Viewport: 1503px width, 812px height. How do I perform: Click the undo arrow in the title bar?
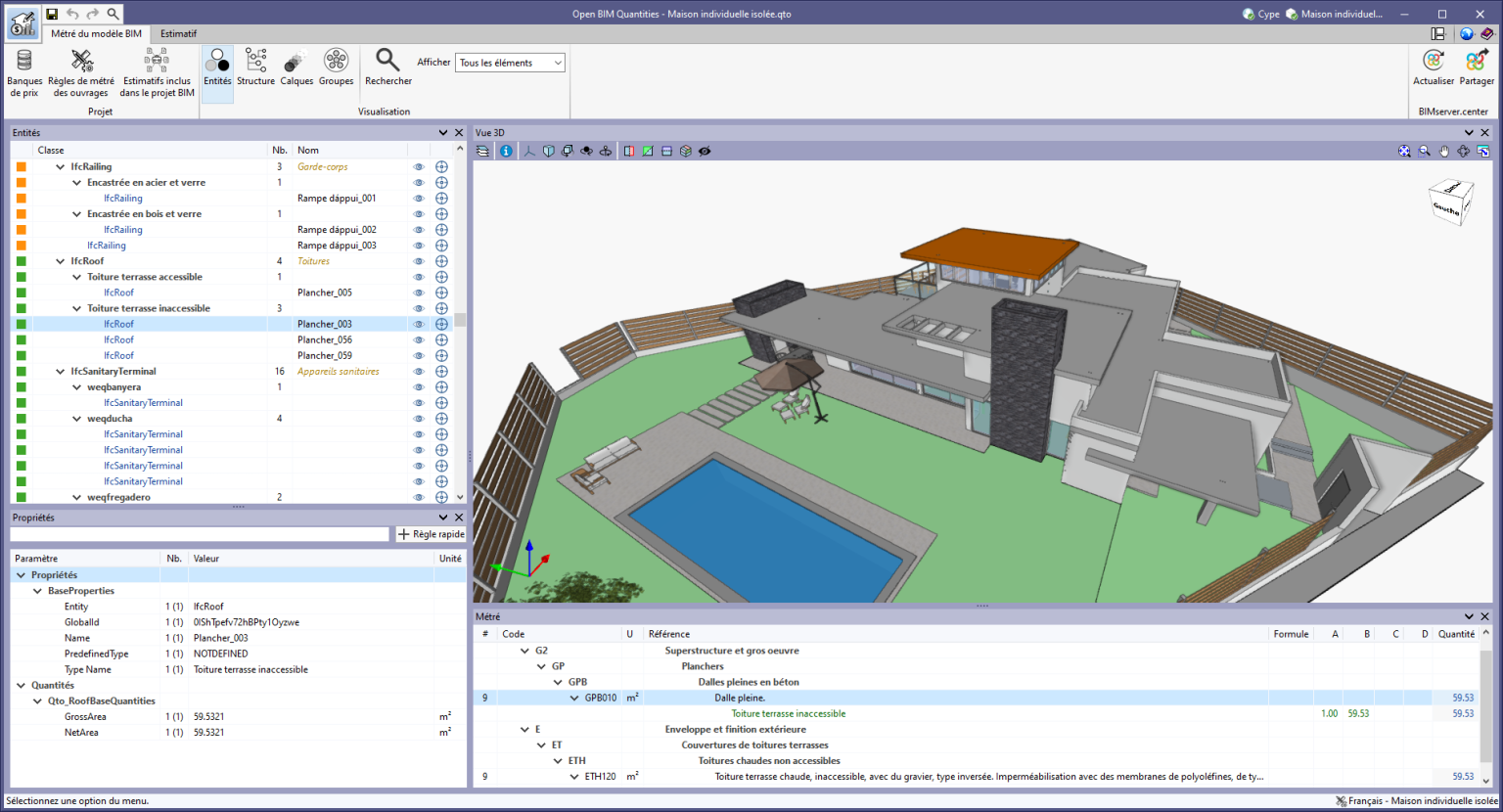pos(72,14)
